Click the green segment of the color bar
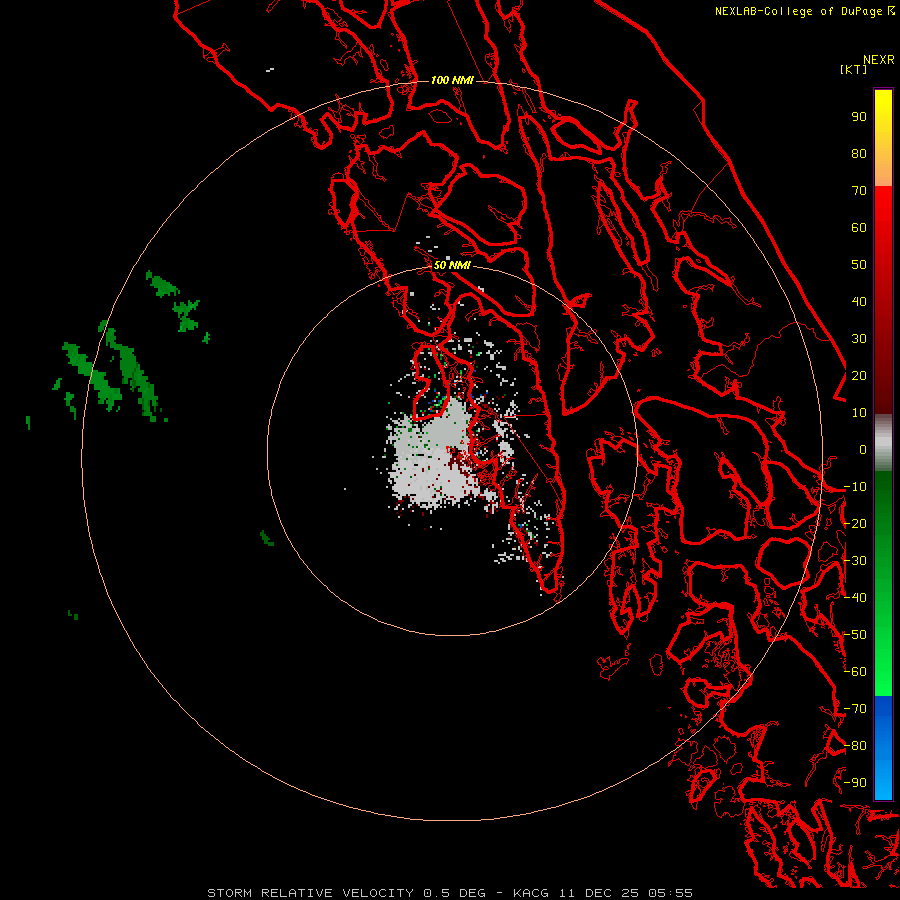The image size is (900, 900). click(x=883, y=584)
